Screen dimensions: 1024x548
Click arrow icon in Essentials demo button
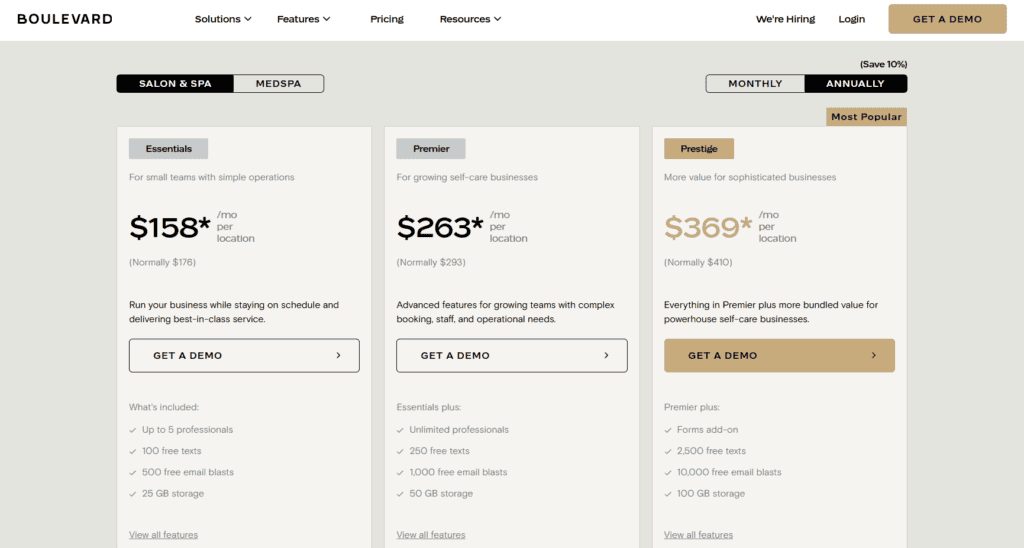click(338, 355)
